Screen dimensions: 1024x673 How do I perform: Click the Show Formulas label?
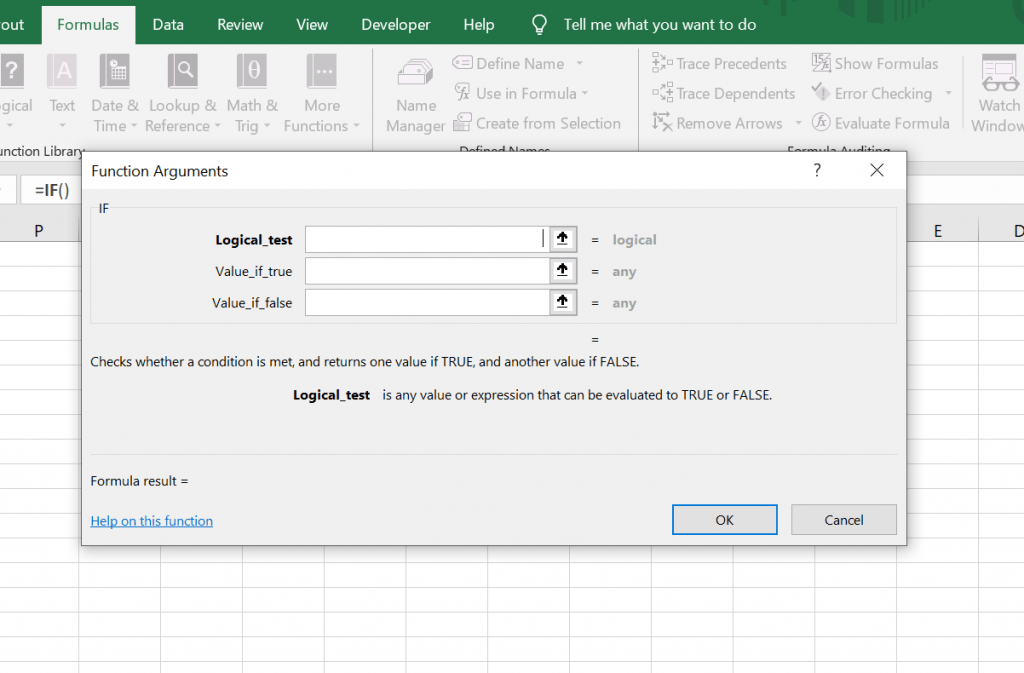point(886,63)
